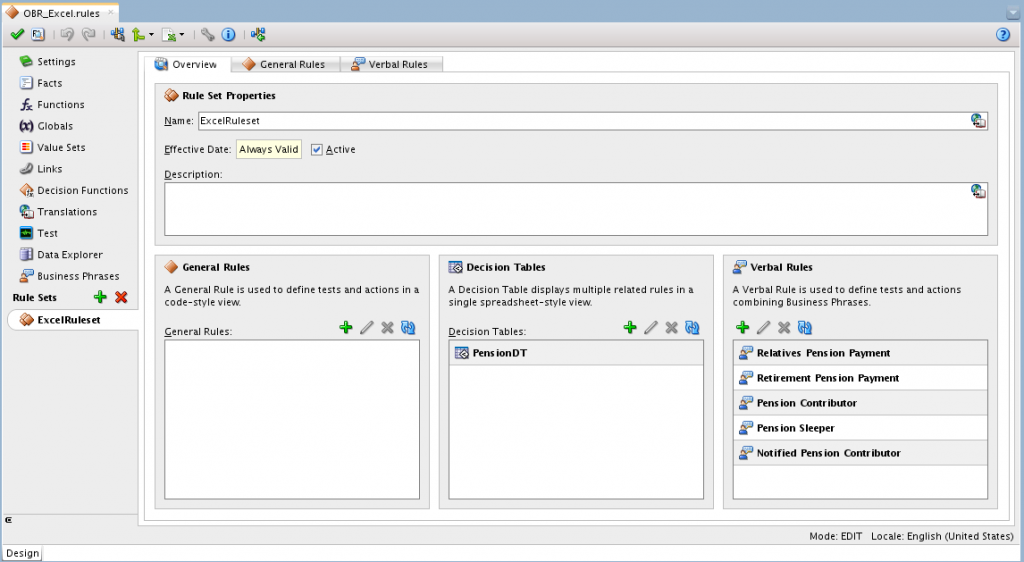Add a new rule set with green plus
This screenshot has width=1024, height=562.
(100, 298)
